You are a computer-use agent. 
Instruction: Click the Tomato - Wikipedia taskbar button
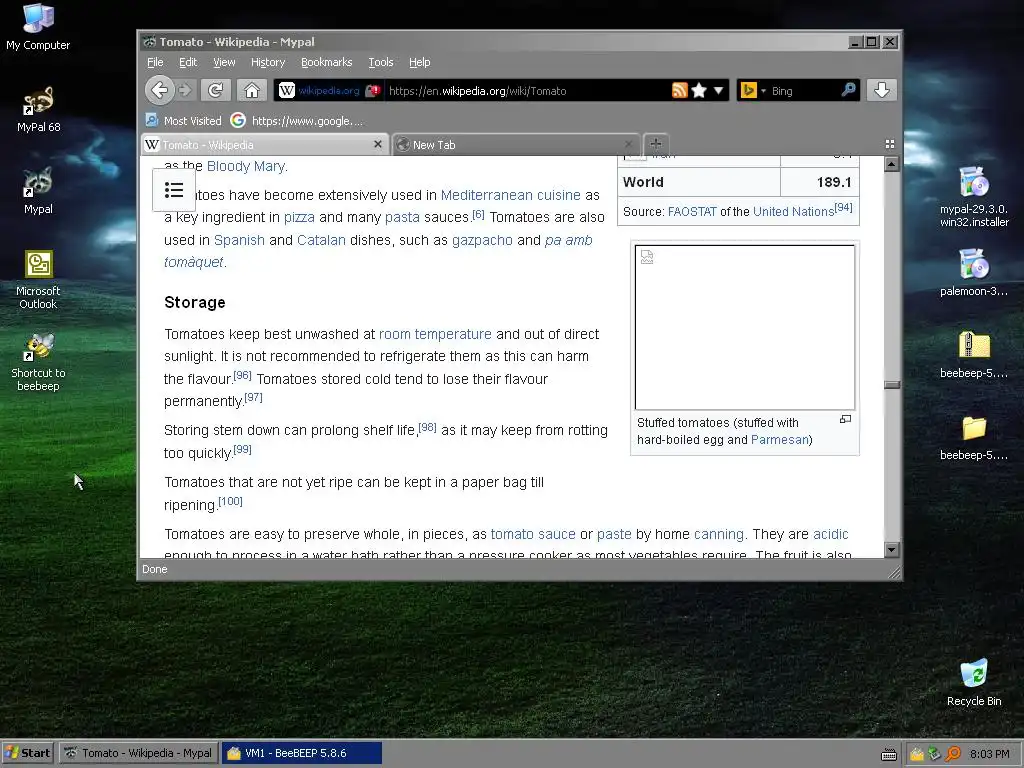click(138, 753)
